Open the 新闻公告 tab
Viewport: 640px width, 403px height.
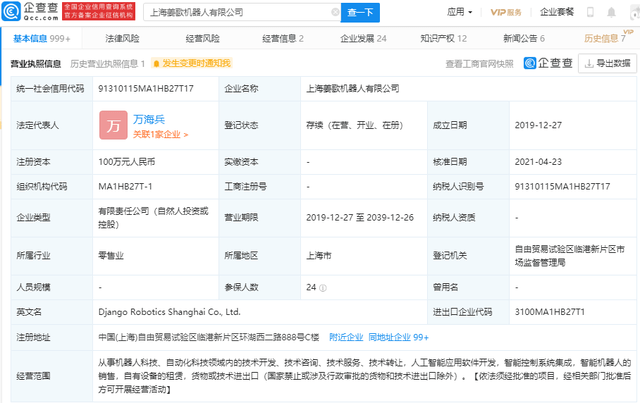[x=524, y=38]
